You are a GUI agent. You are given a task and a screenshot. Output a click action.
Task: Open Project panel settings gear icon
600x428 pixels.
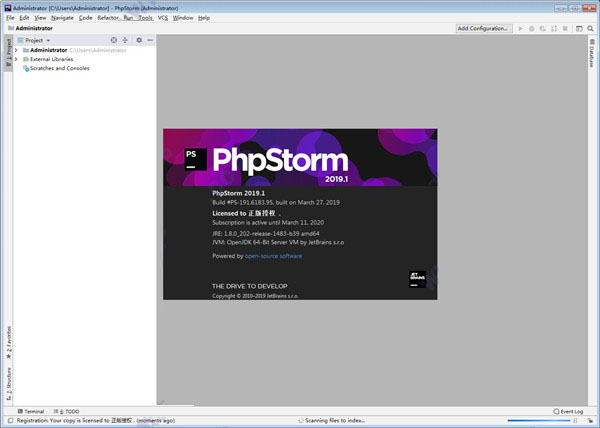coord(139,40)
